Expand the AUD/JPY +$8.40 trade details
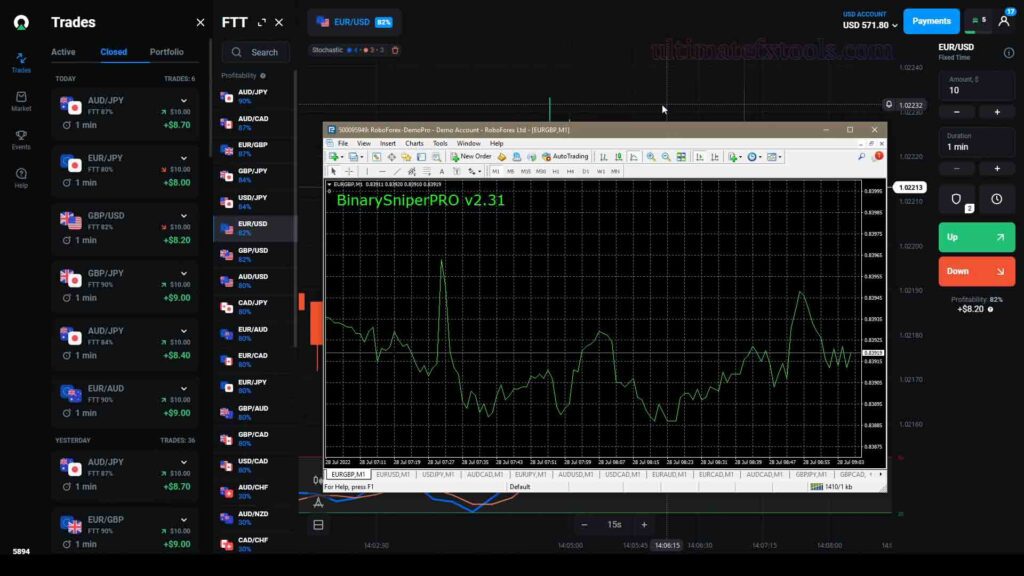 pos(184,331)
